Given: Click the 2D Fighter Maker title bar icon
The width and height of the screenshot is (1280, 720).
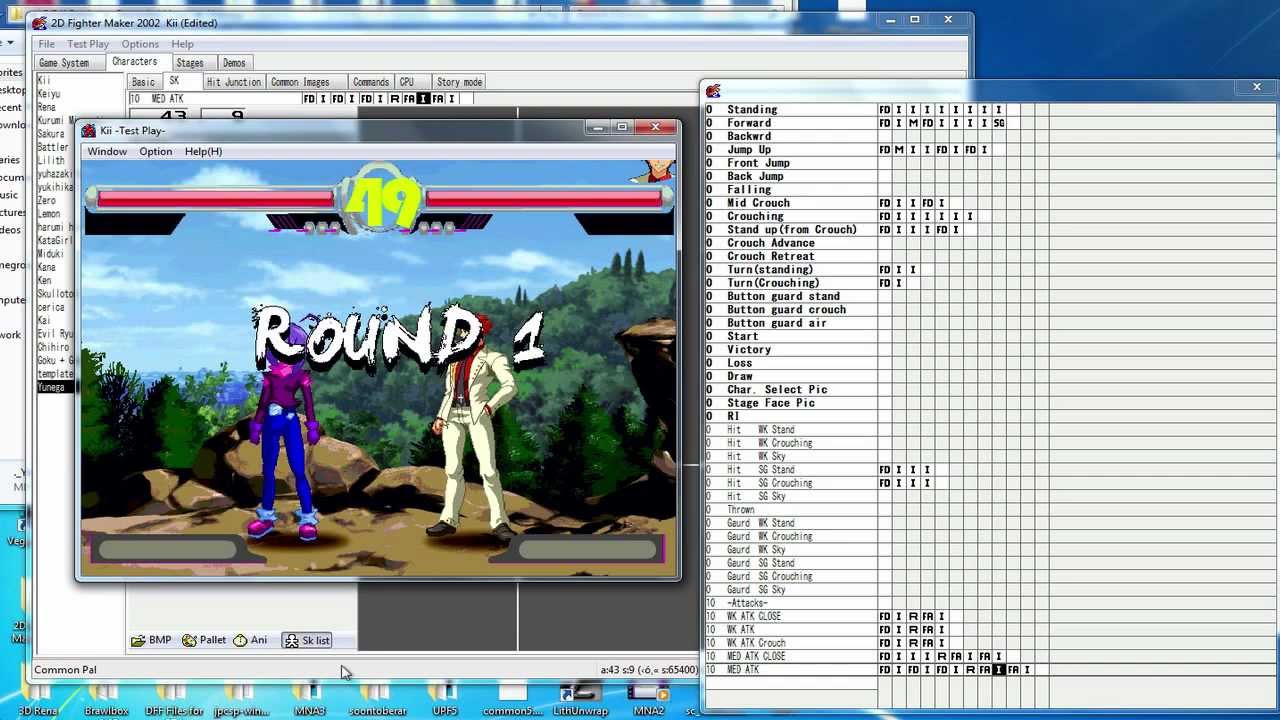Looking at the screenshot, I should 39,23.
